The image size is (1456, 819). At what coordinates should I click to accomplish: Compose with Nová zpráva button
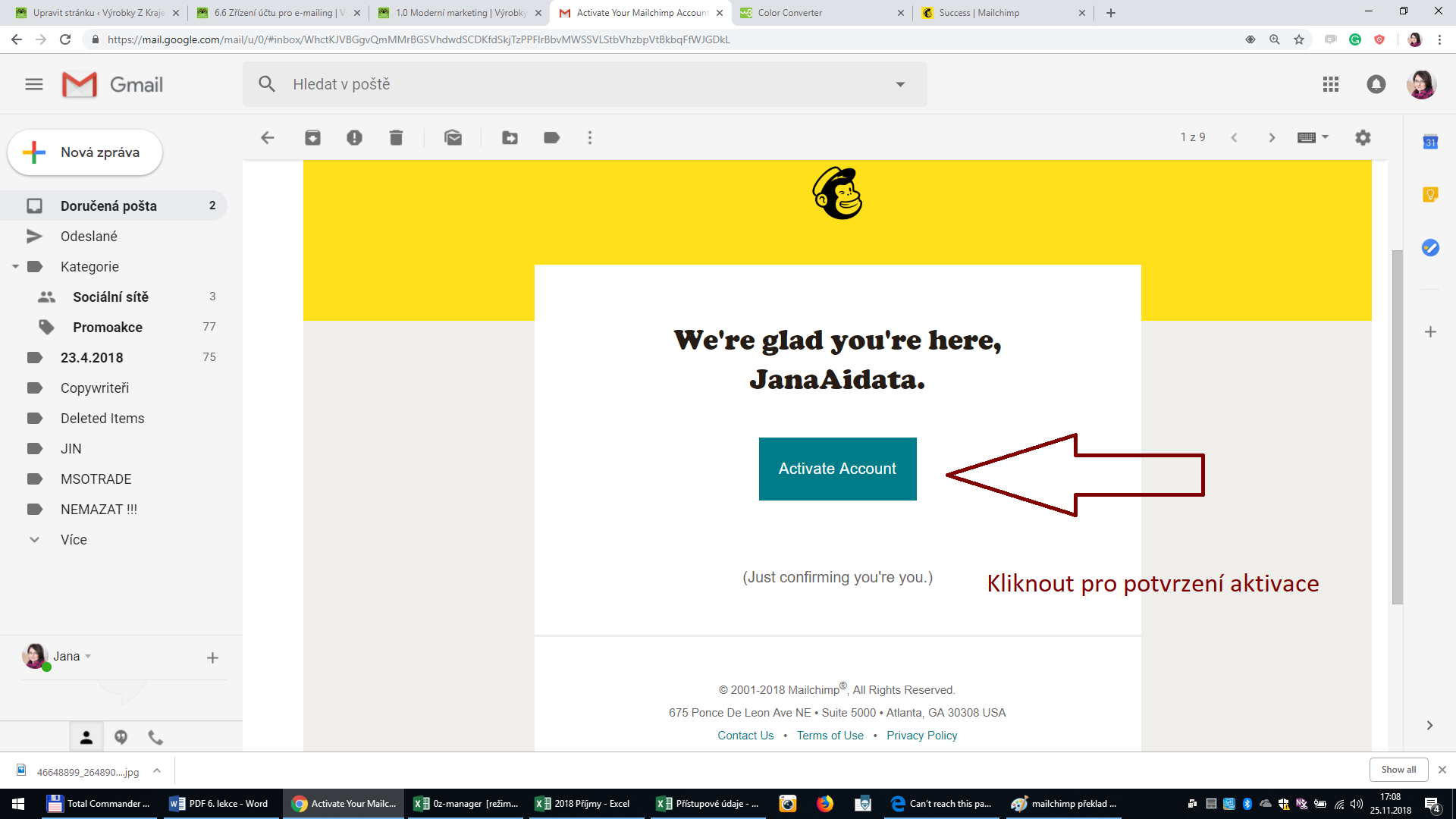(x=85, y=152)
